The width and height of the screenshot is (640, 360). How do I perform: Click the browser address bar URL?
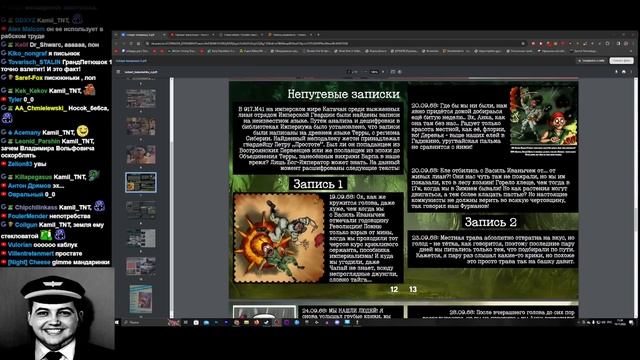click(x=249, y=44)
